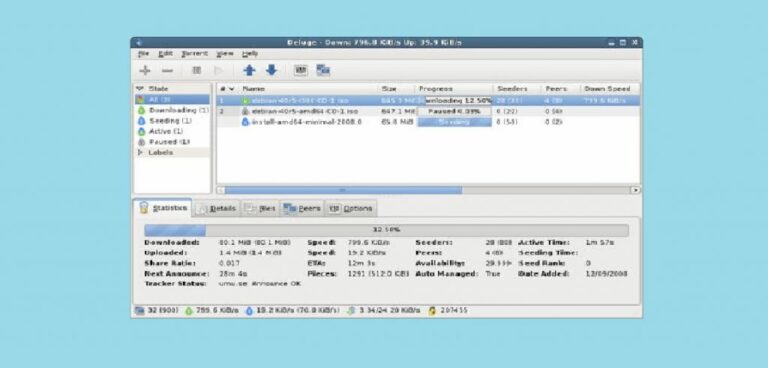Click the horizontal scrollbar thumb of torrent list
The width and height of the screenshot is (768, 368).
point(343,190)
